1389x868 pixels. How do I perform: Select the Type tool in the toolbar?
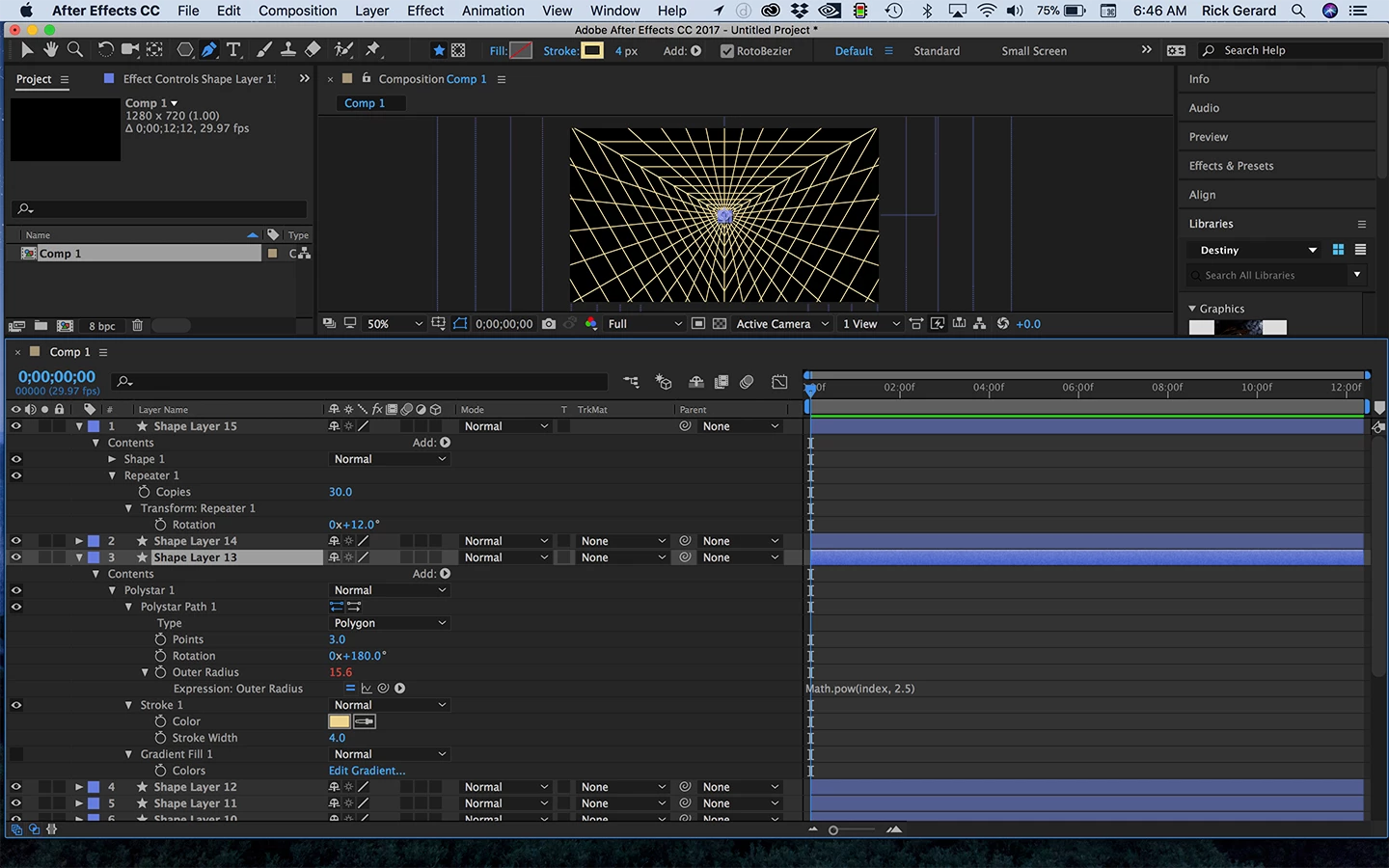233,50
